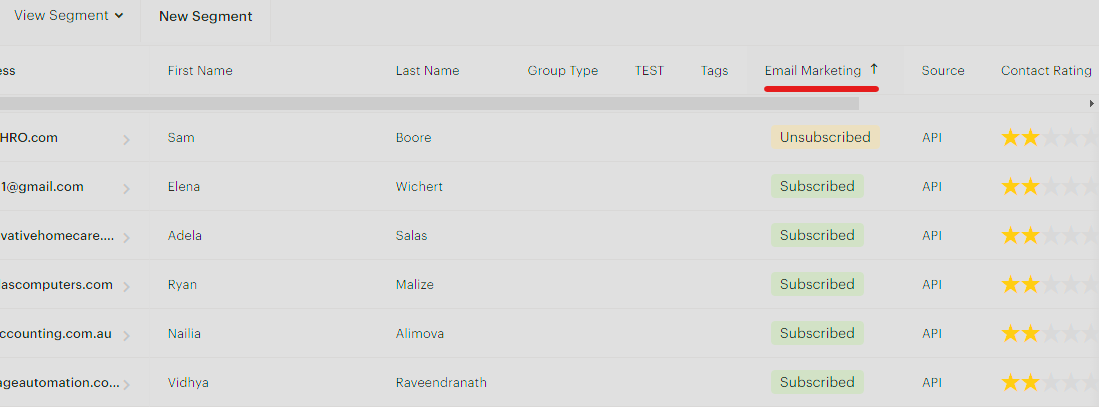Click the chevron in Nailia's row

126,335
